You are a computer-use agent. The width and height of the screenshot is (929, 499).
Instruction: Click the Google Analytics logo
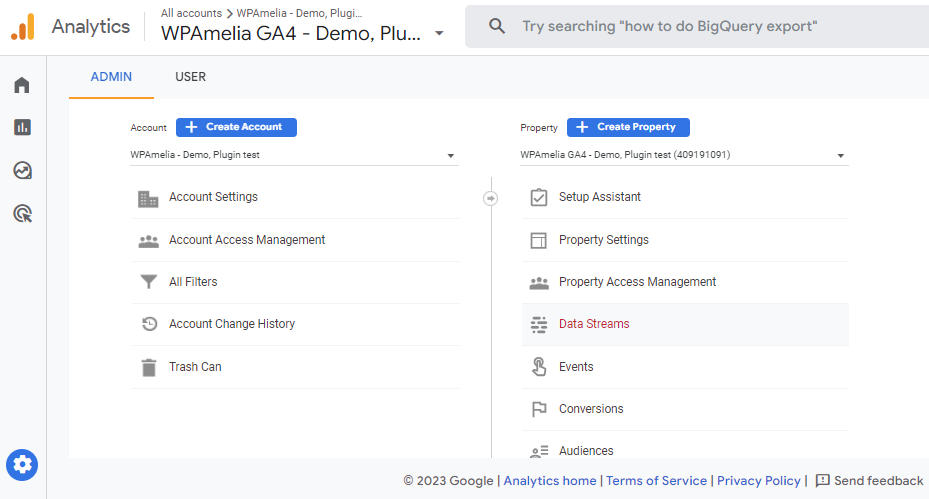pyautogui.click(x=23, y=27)
